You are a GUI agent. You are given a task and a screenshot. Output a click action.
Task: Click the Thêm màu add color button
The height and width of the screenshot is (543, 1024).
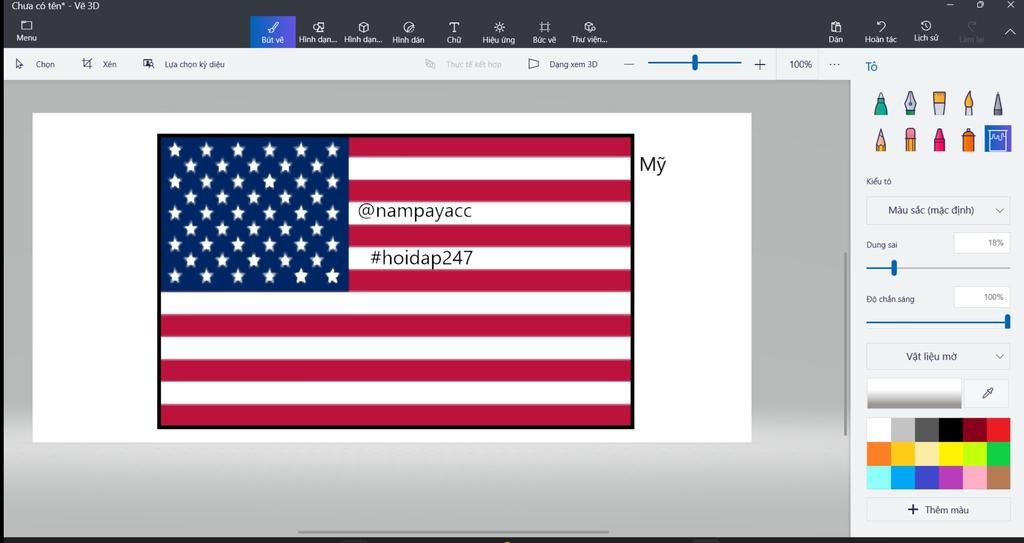pyautogui.click(x=938, y=510)
